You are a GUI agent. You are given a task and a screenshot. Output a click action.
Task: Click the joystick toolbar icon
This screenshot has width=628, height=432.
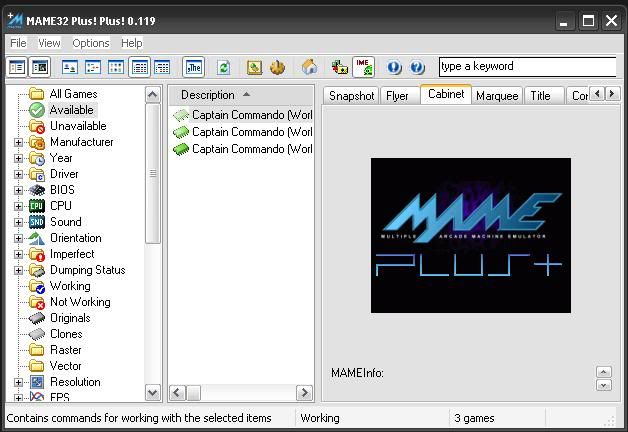point(277,67)
